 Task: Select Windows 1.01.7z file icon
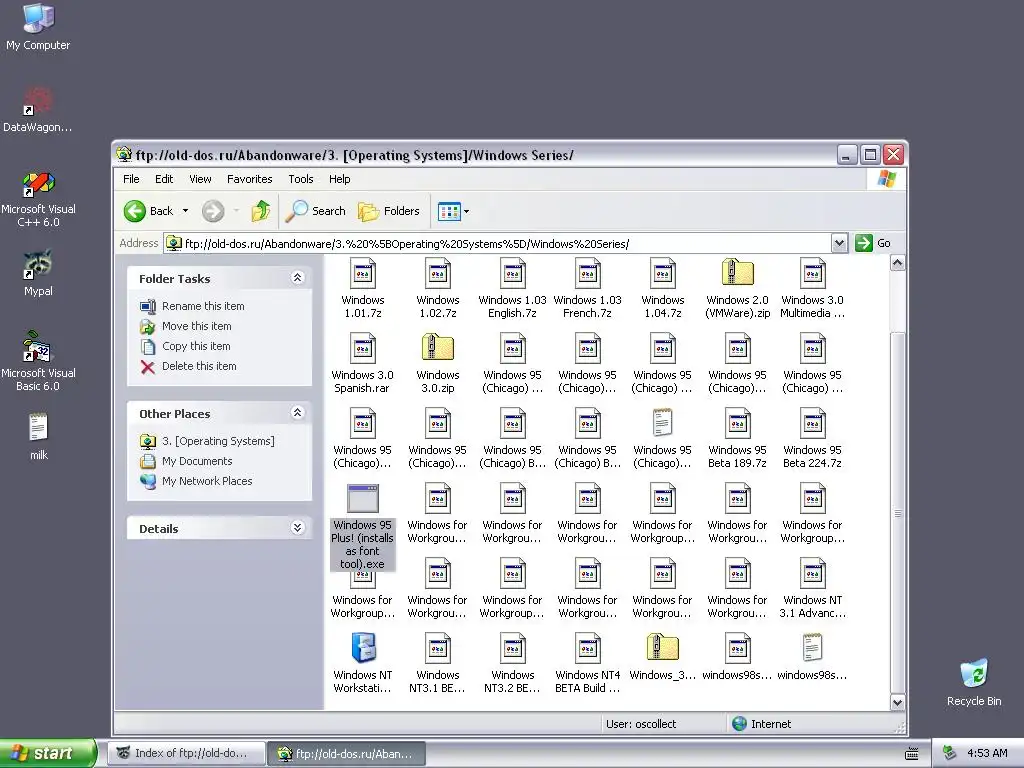(362, 274)
